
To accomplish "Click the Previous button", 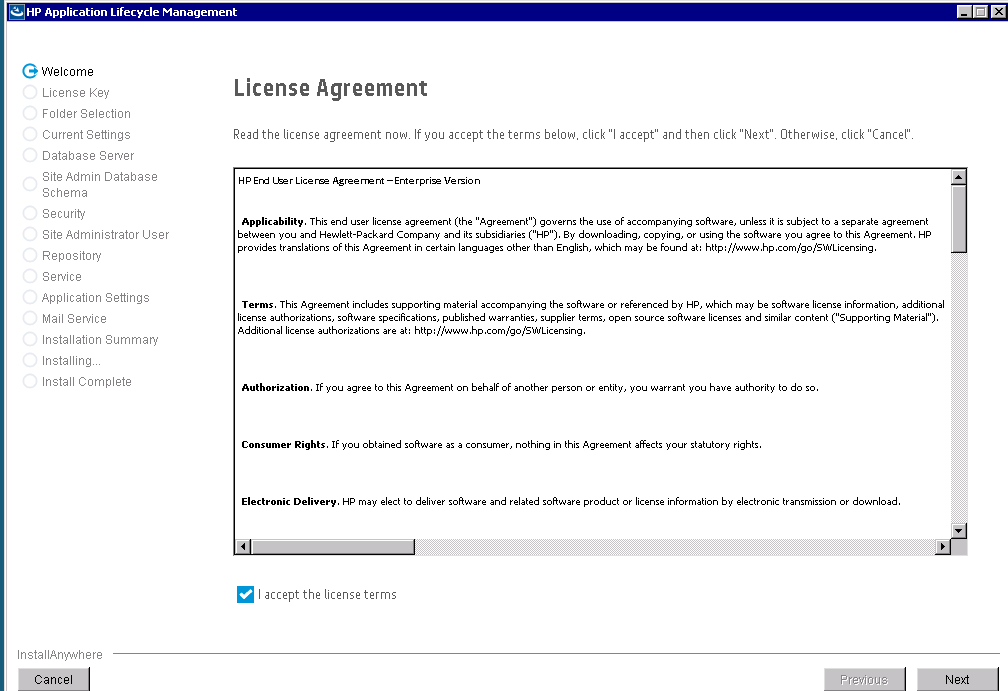I will (x=864, y=679).
